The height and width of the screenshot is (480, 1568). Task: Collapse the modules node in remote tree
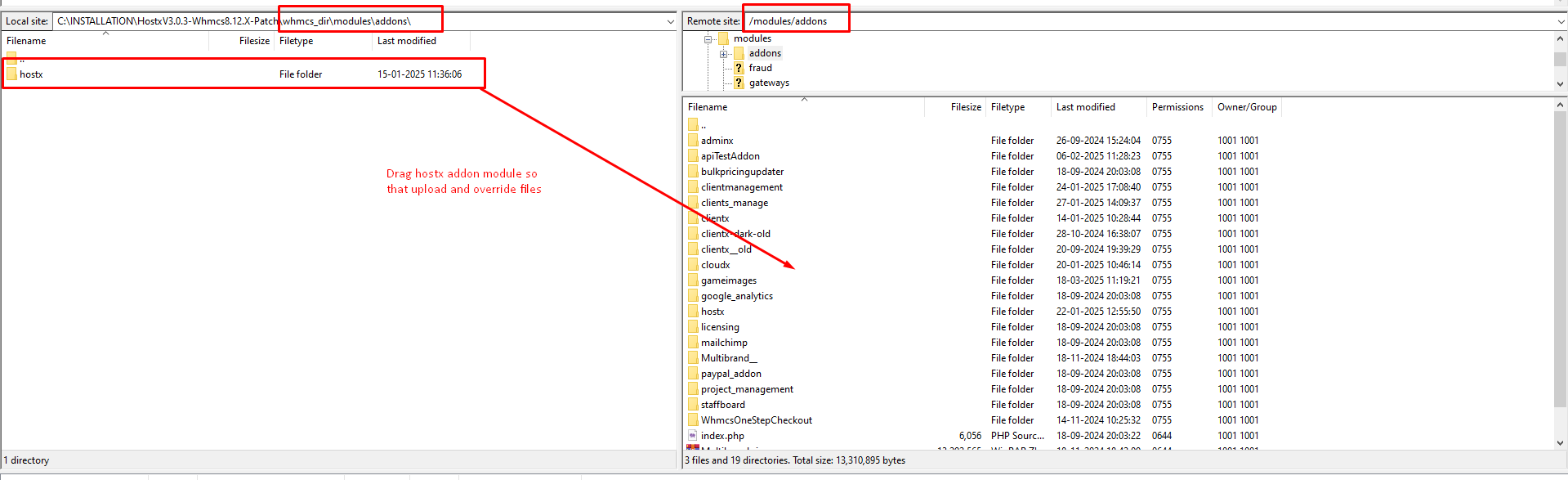point(708,39)
